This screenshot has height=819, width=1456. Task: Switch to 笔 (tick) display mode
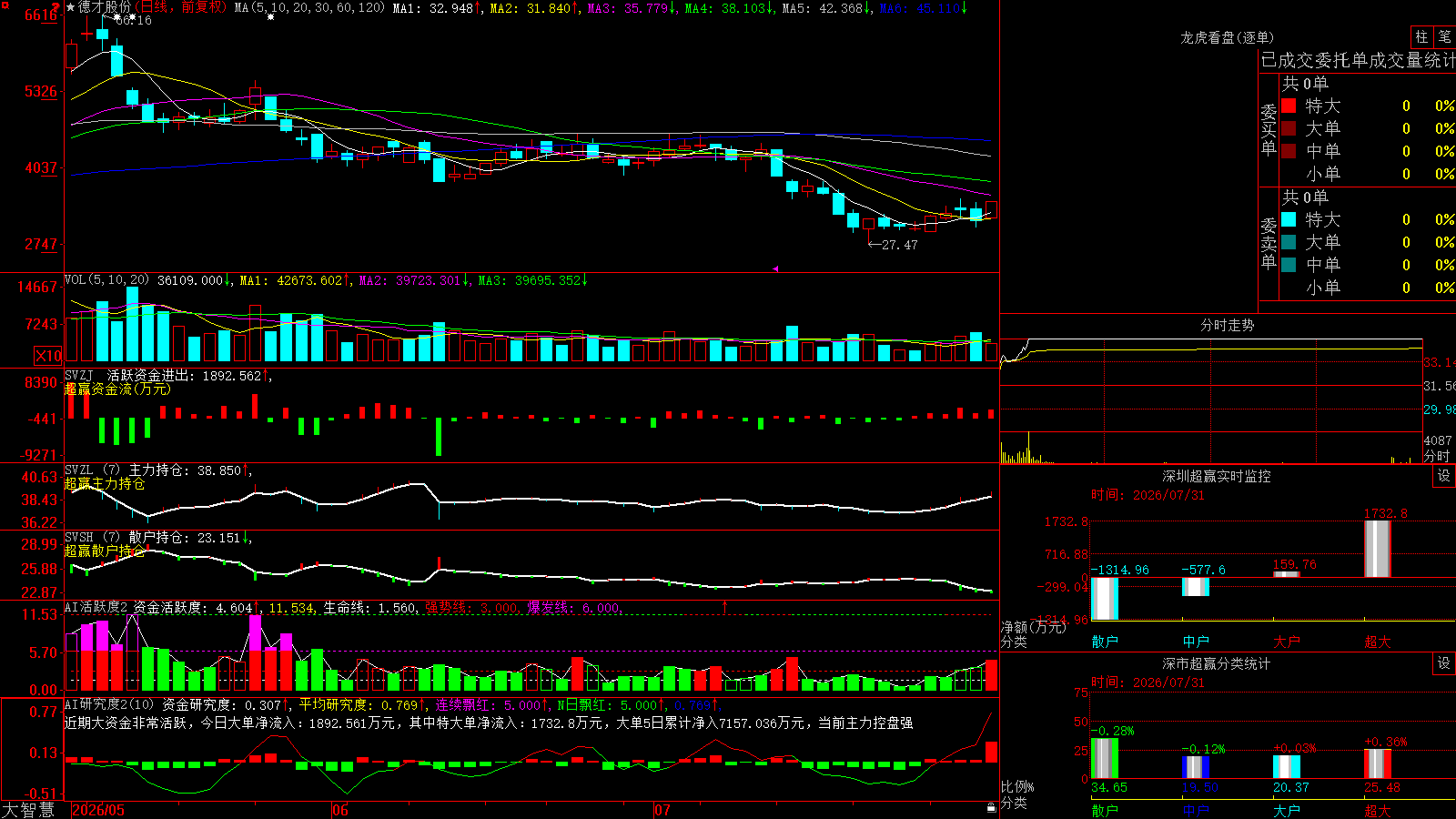tap(1445, 37)
